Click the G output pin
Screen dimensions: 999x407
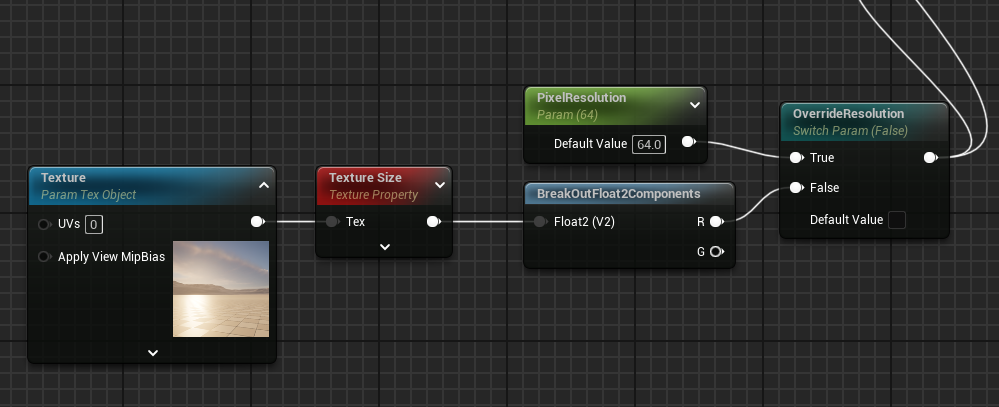point(717,252)
